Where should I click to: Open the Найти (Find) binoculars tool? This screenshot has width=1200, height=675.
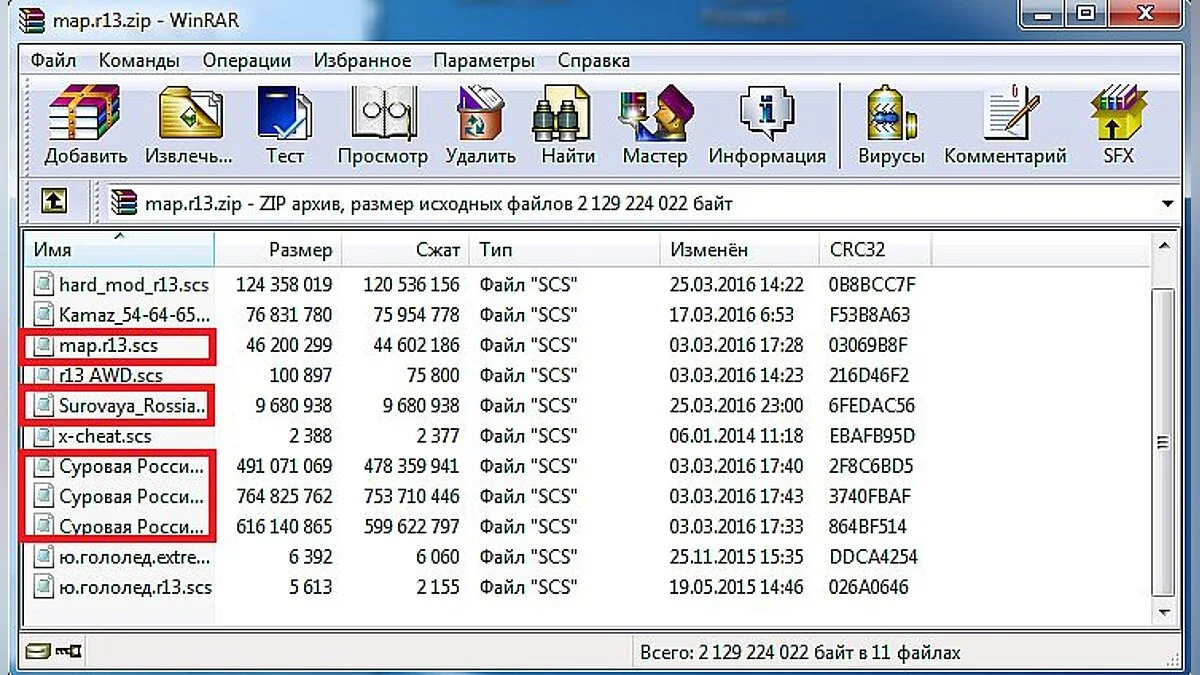point(568,114)
